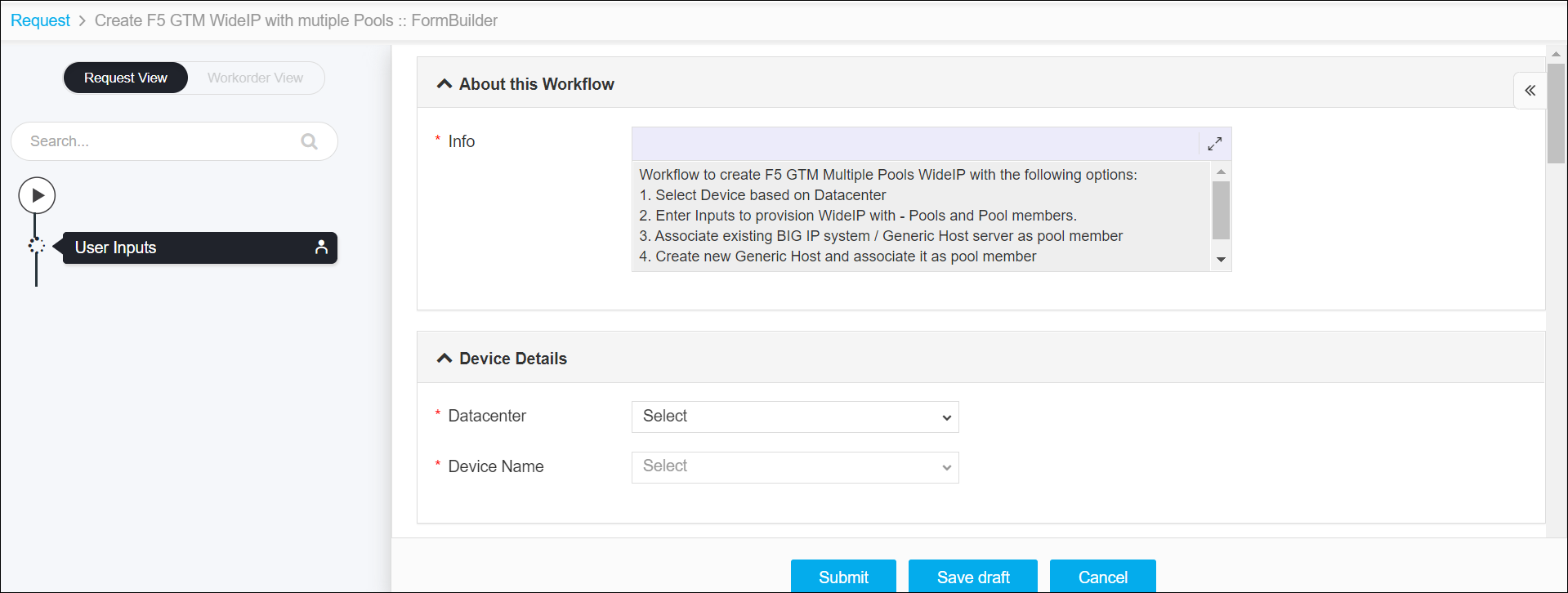This screenshot has width=1568, height=593.
Task: Click the 'About this Workflow' heading text
Action: pos(537,84)
